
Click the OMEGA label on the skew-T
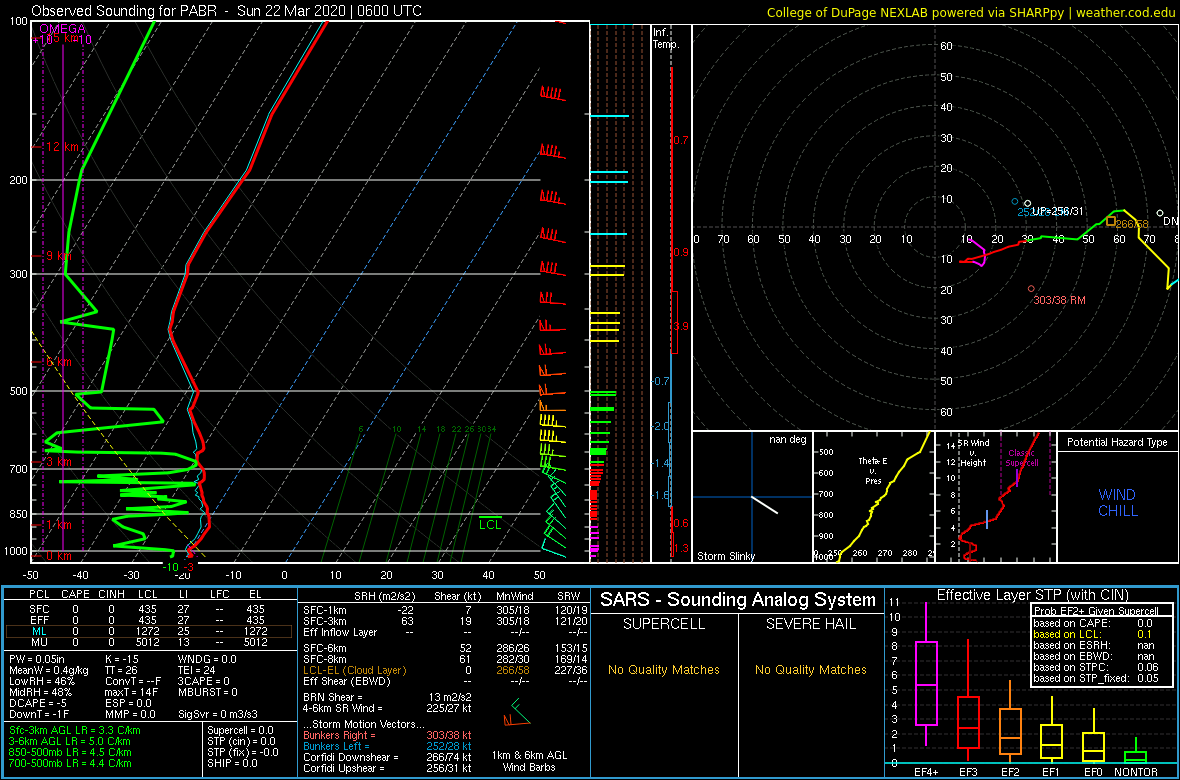pos(62,29)
